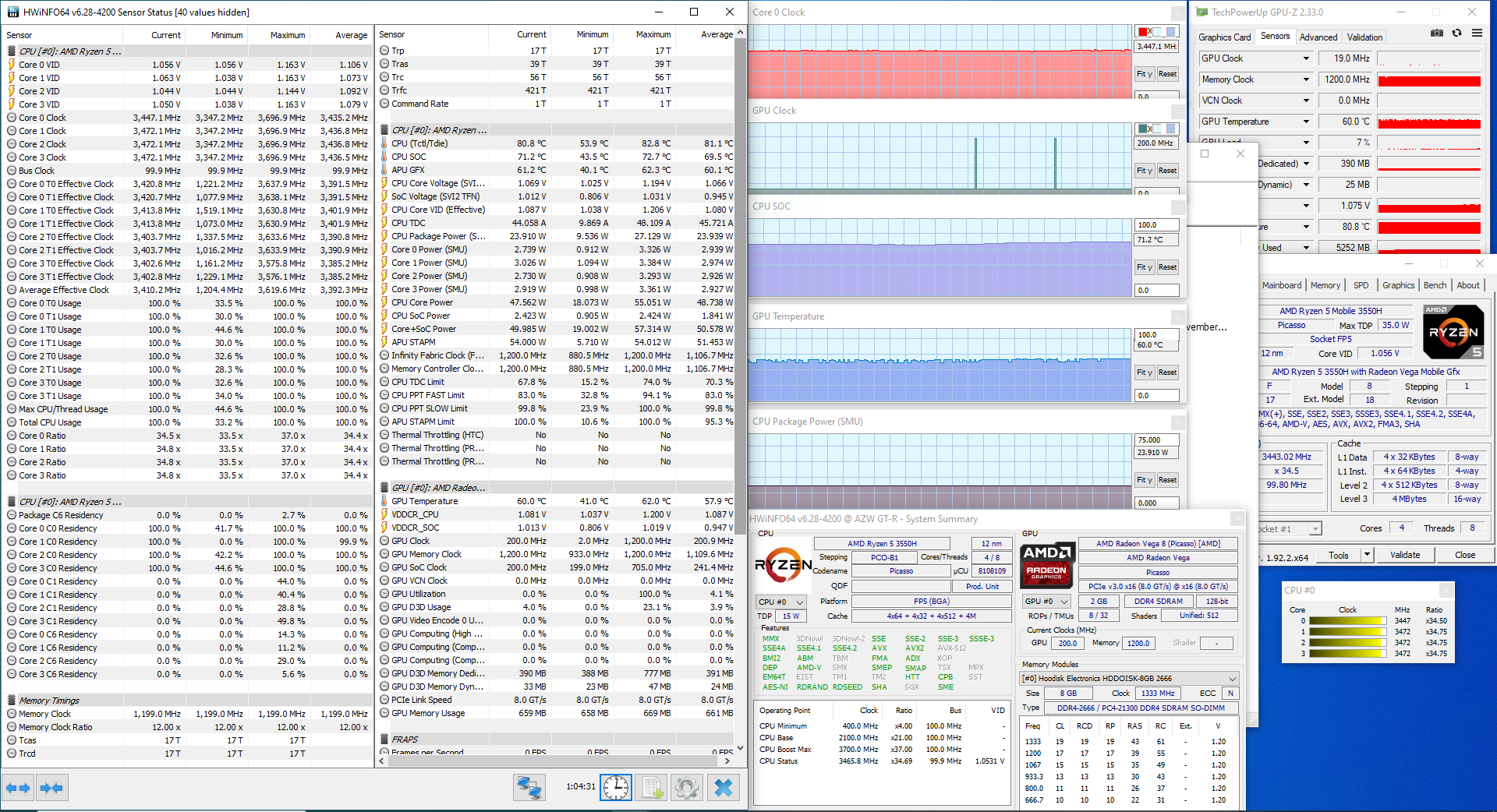The width and height of the screenshot is (1497, 812).
Task: Click the red color swatch of Core 0 Clock graph
Action: [1144, 32]
